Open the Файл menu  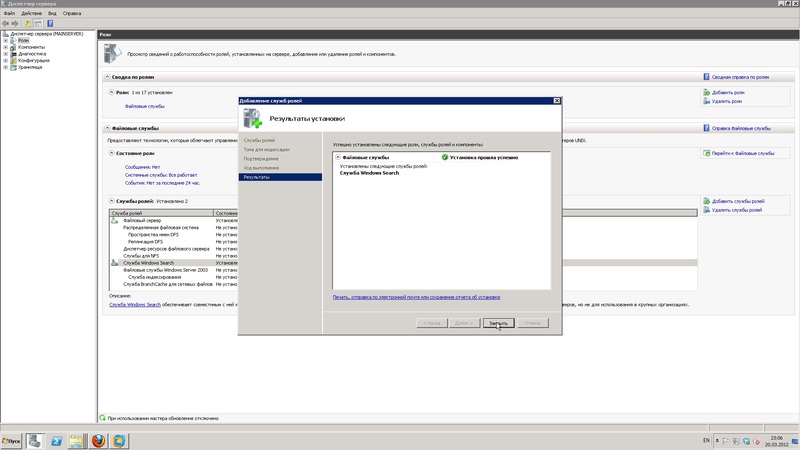(9, 13)
